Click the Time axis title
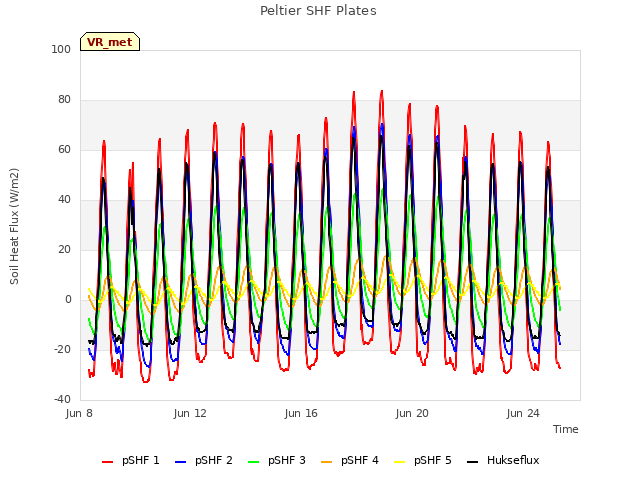Viewport: 640px width, 480px height. pos(566,429)
